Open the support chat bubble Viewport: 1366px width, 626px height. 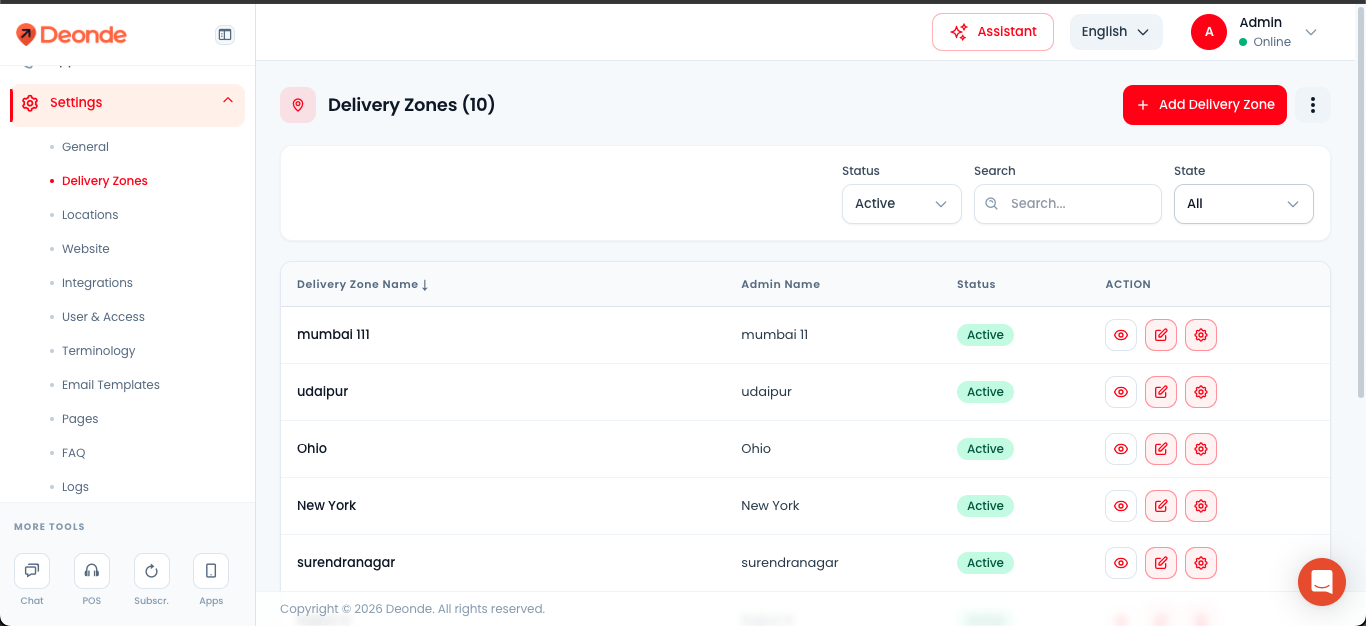[1322, 582]
